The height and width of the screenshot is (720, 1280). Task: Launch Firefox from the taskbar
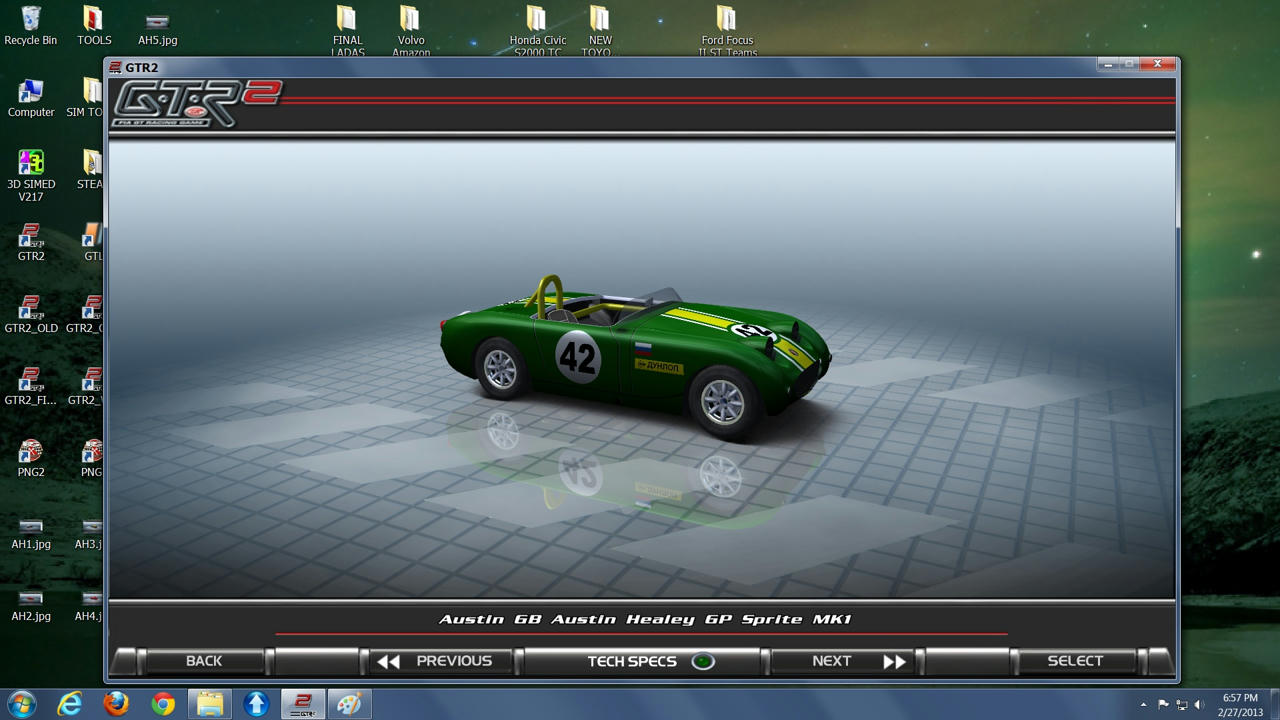[x=116, y=704]
